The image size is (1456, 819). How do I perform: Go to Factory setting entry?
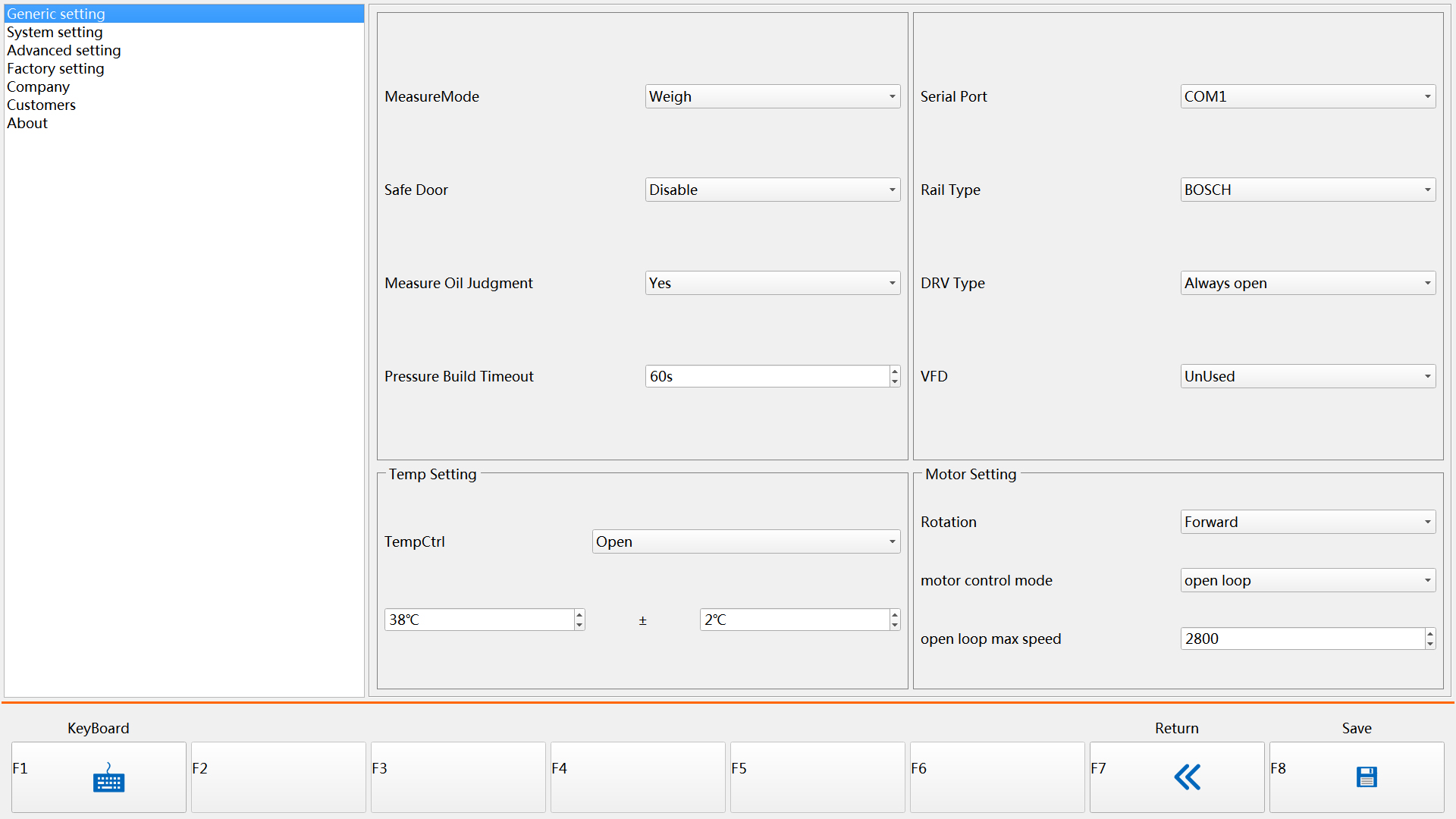point(55,68)
